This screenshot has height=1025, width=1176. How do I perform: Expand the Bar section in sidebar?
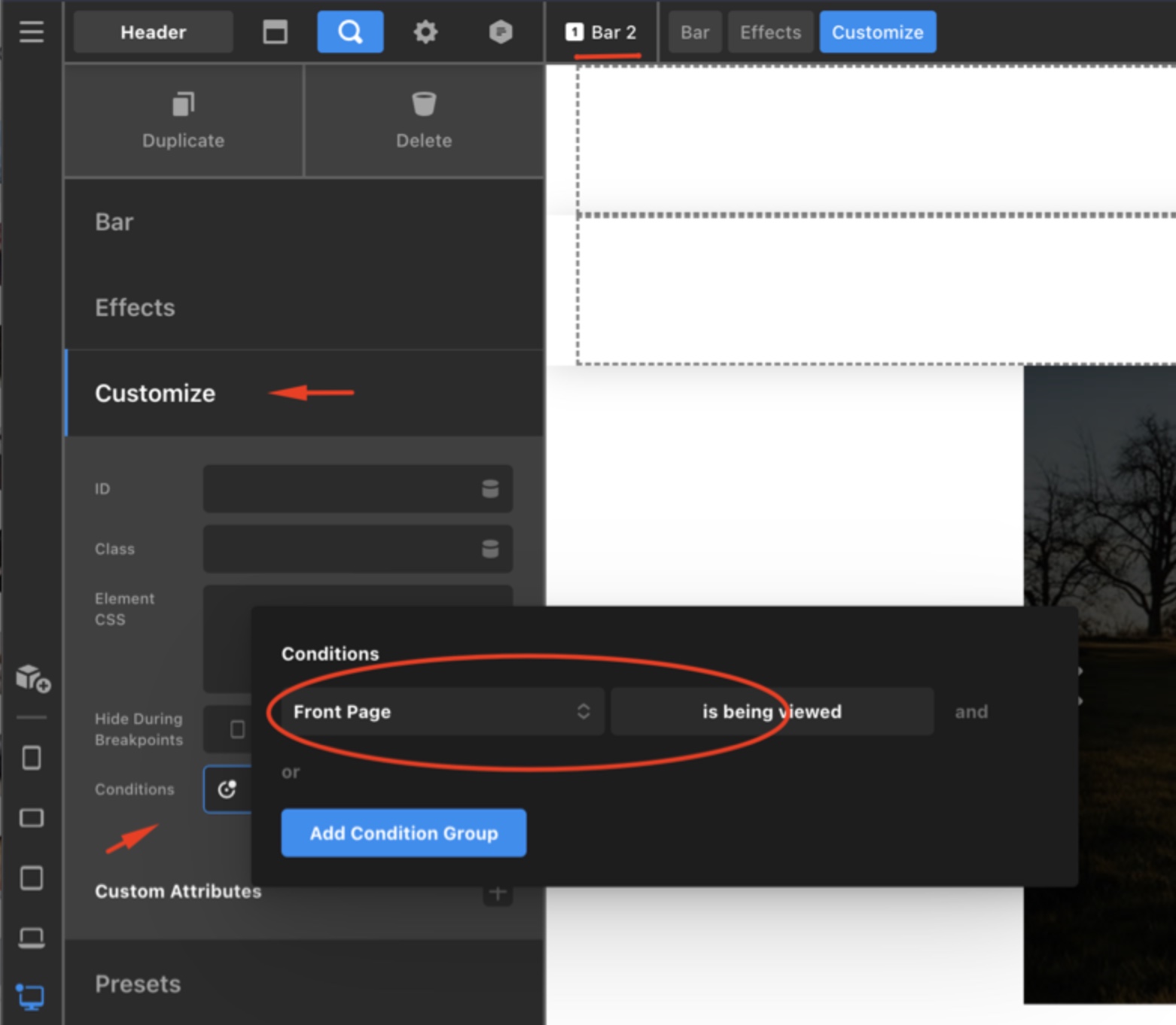pos(114,222)
